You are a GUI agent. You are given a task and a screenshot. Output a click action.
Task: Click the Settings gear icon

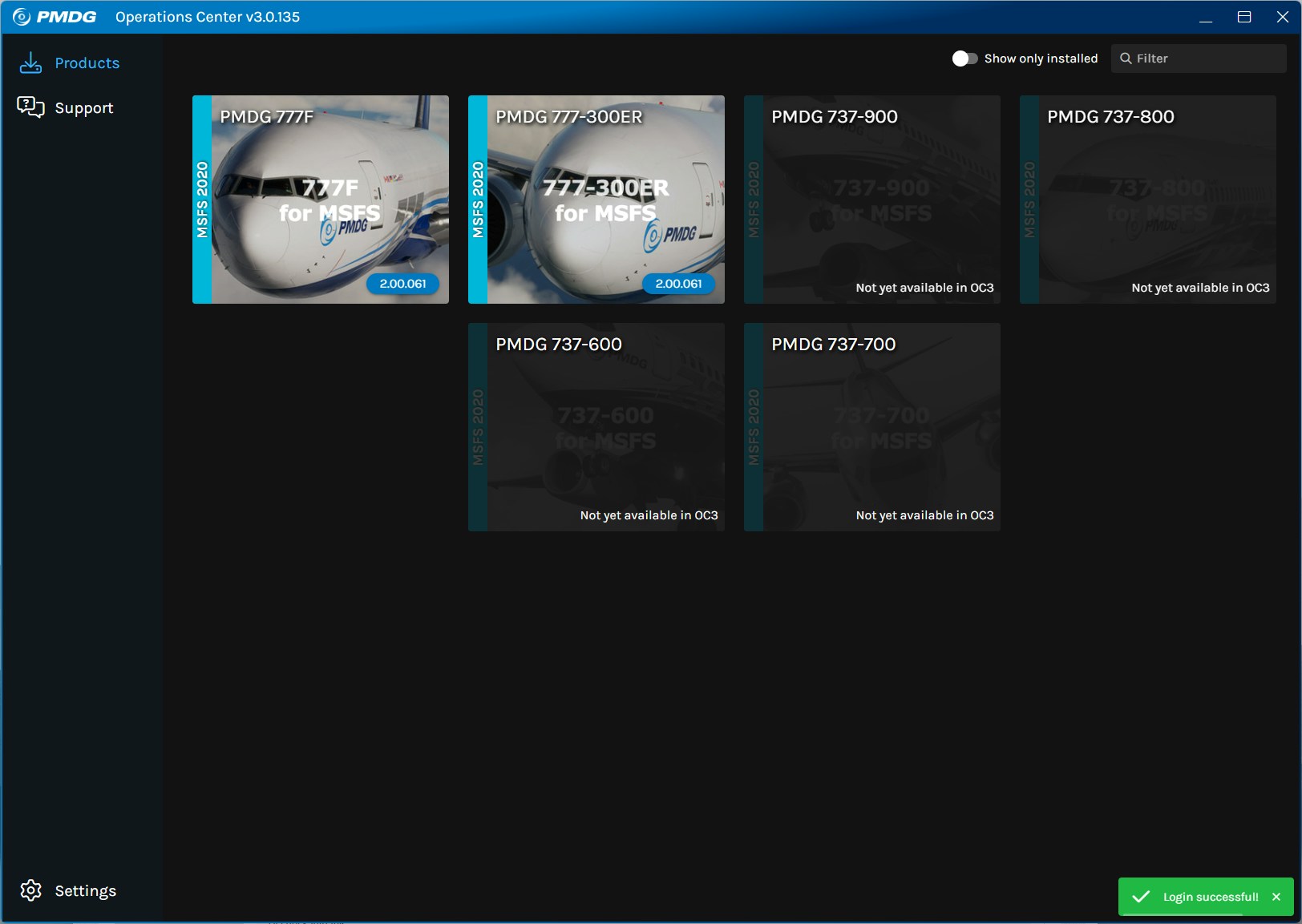tap(30, 890)
